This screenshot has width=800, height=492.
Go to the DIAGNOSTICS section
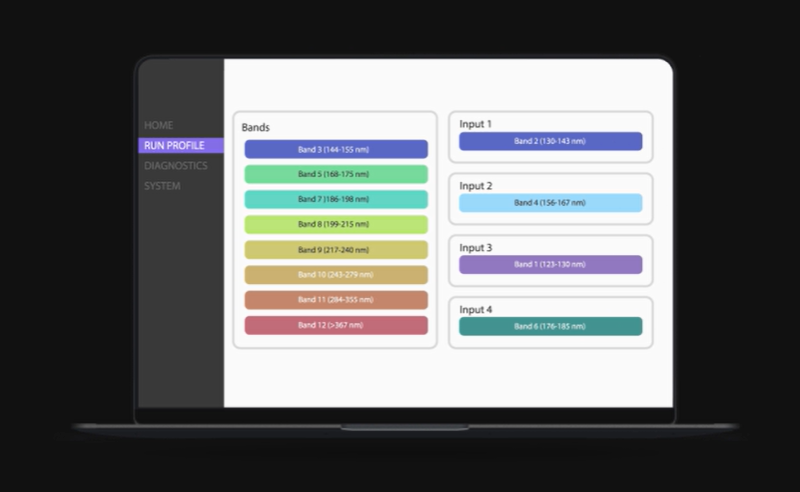coord(176,166)
